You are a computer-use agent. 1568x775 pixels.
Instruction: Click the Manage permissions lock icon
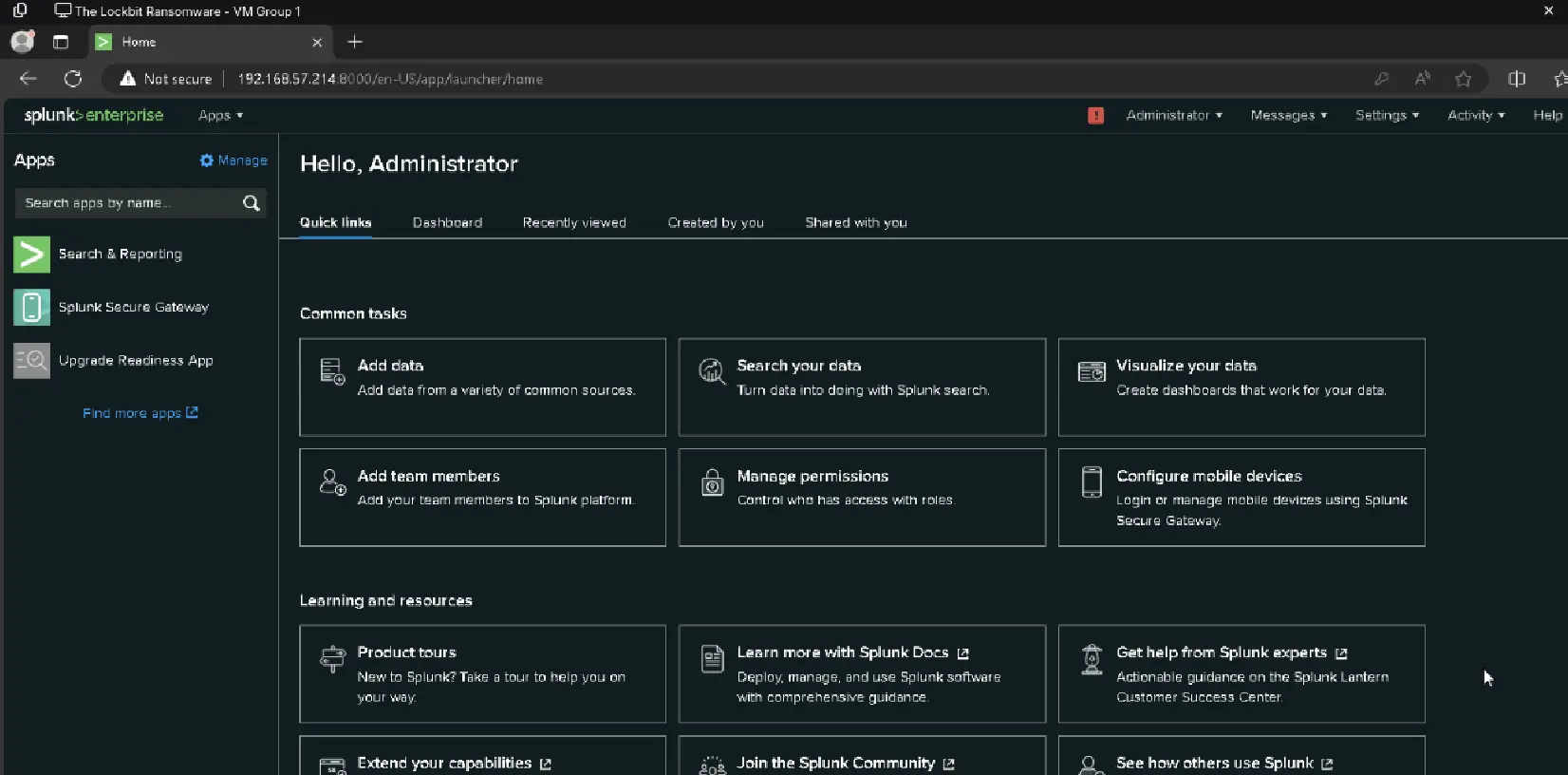click(712, 482)
